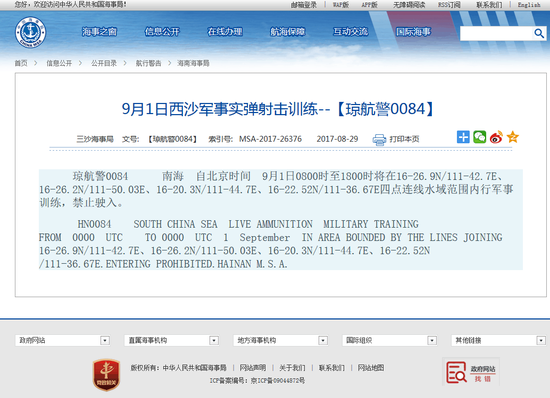The height and width of the screenshot is (398, 550).
Task: Click 信息公开 breadcrumb link
Action: click(x=59, y=63)
